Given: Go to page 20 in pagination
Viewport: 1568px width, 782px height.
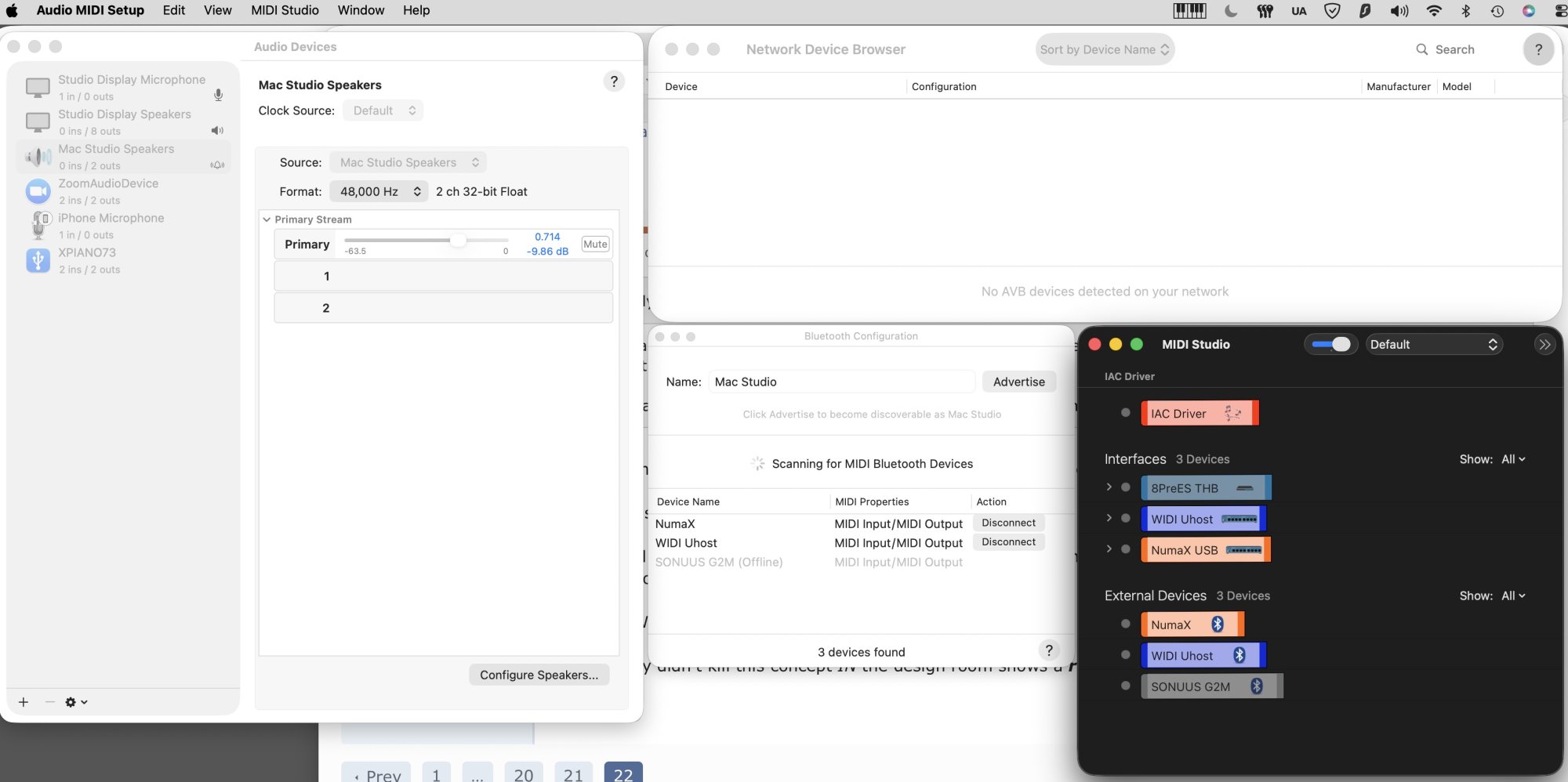Looking at the screenshot, I should pyautogui.click(x=524, y=773).
